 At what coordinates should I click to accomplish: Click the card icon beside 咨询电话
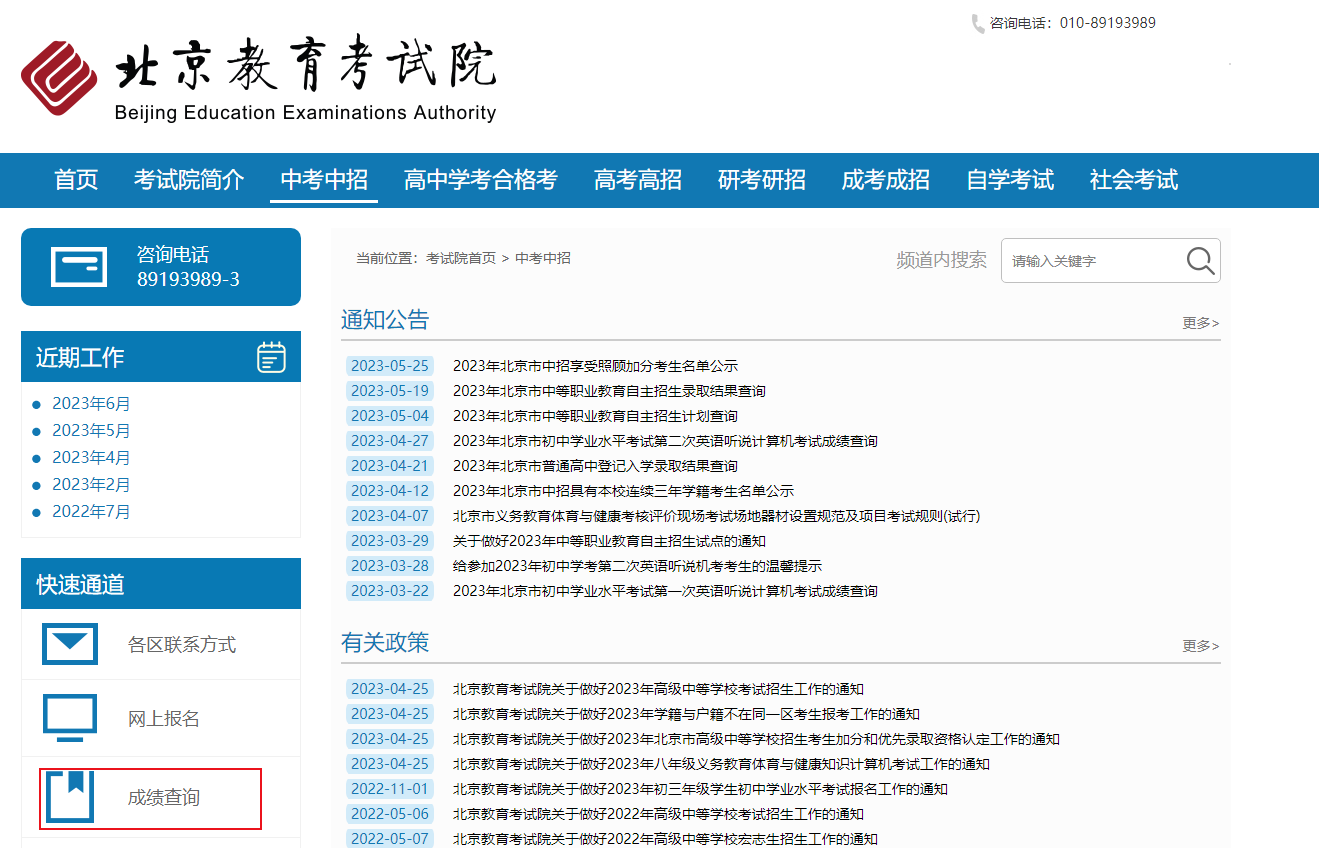(79, 267)
